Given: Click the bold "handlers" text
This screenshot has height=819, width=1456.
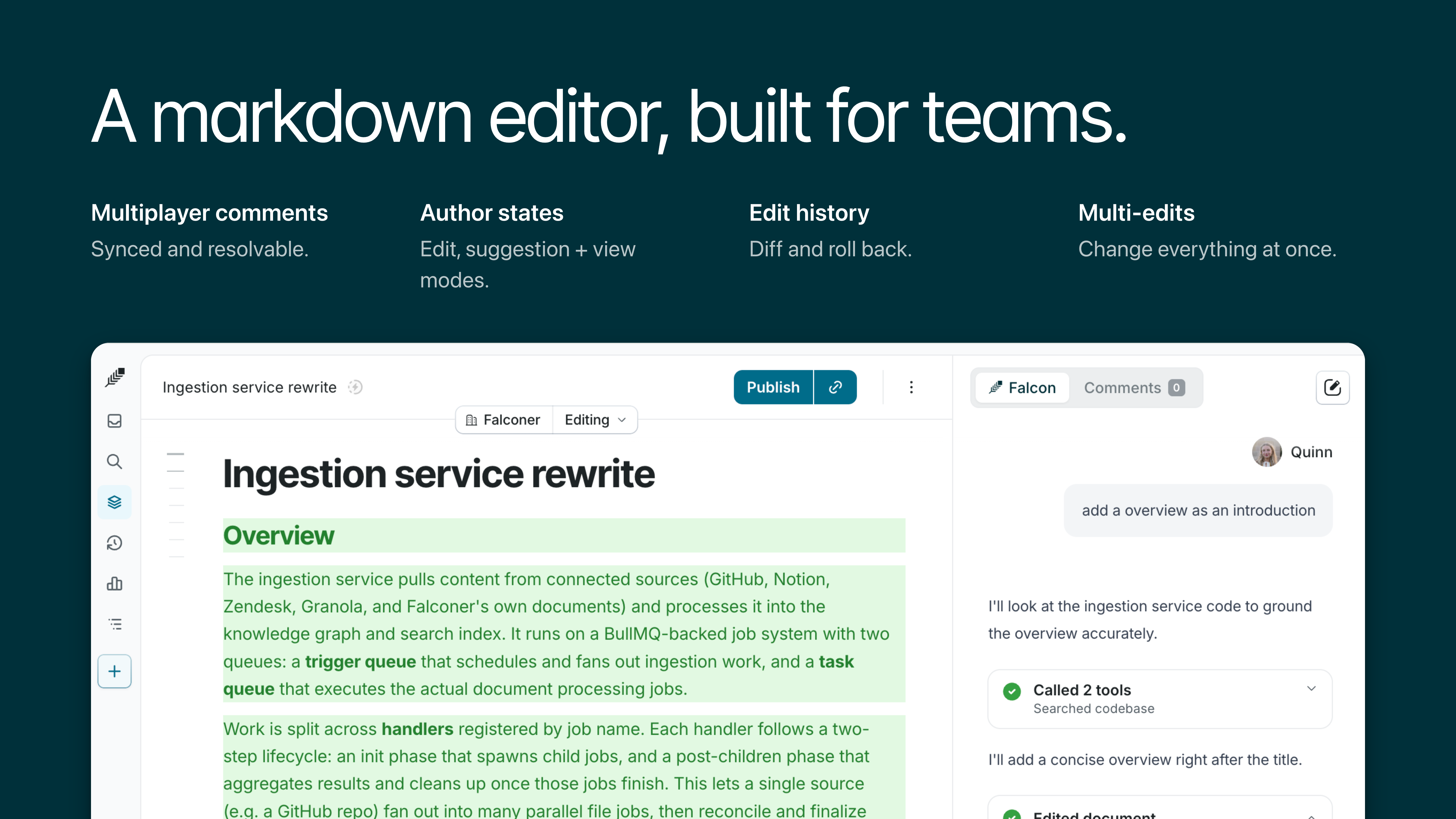Looking at the screenshot, I should 418,729.
